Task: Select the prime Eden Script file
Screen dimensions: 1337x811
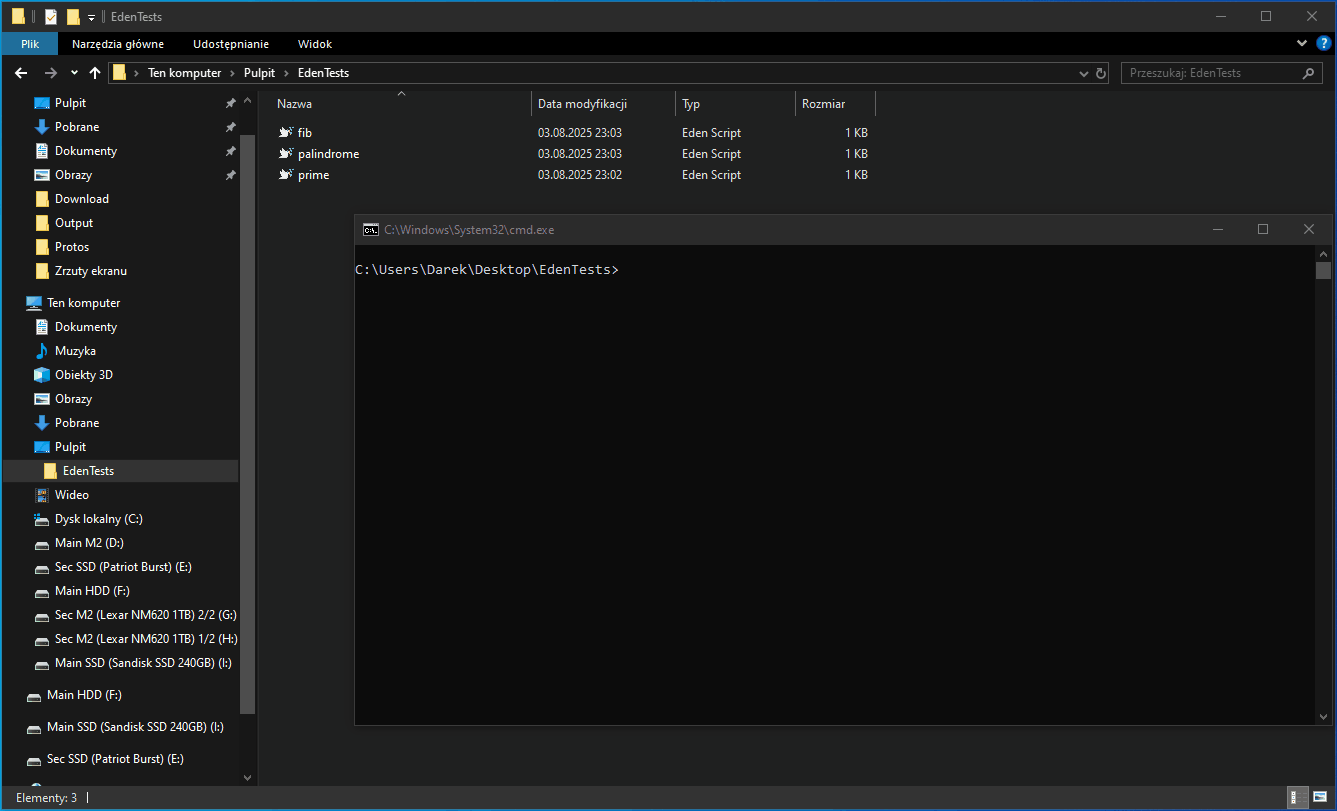Action: (313, 175)
